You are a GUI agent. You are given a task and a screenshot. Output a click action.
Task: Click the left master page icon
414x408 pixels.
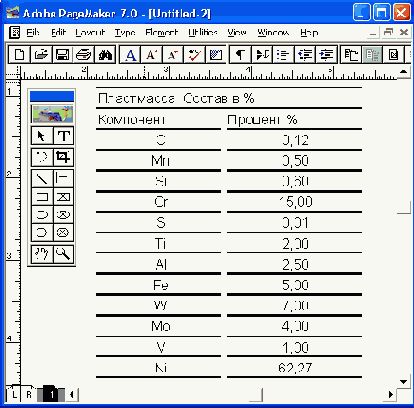coord(14,395)
